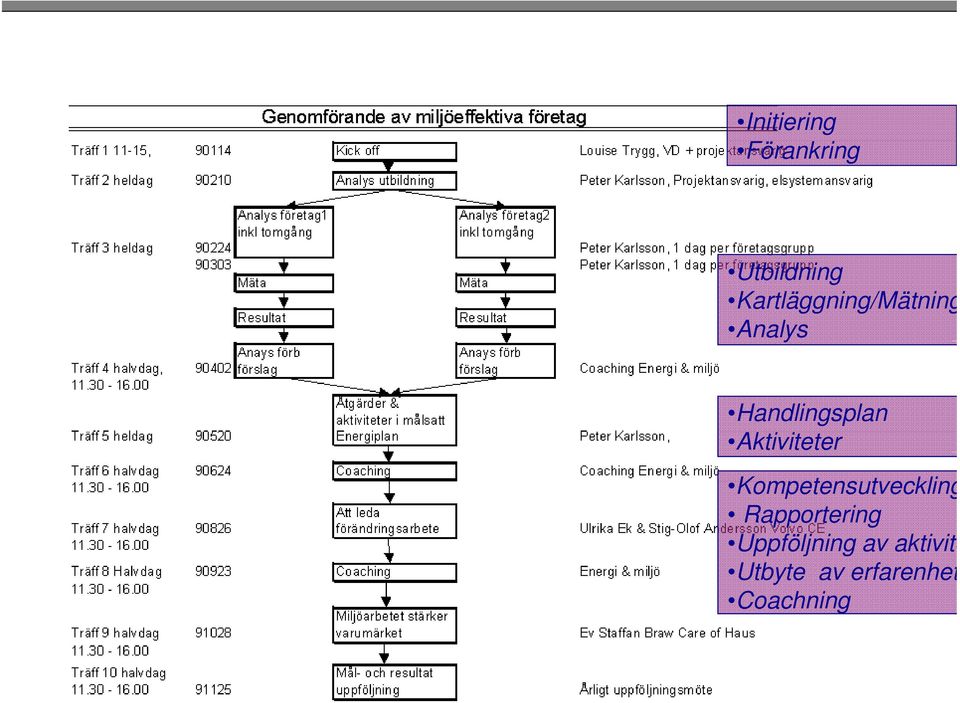Select 'Anays förb förslag' box in företag1 column
The width and height of the screenshot is (960, 703).
pyautogui.click(x=284, y=361)
